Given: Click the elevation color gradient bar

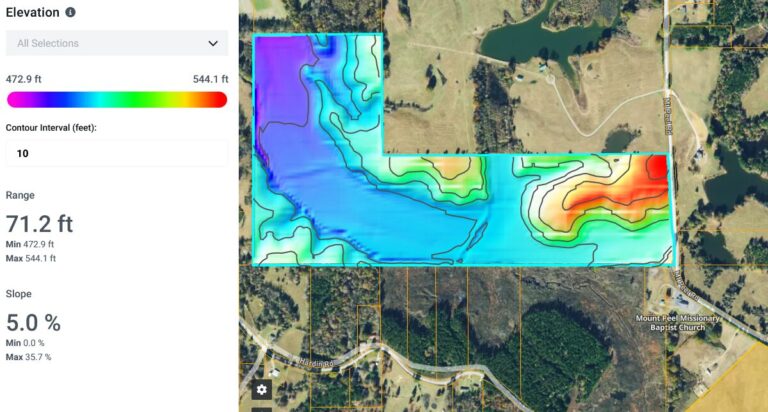Looking at the screenshot, I should (x=116, y=99).
